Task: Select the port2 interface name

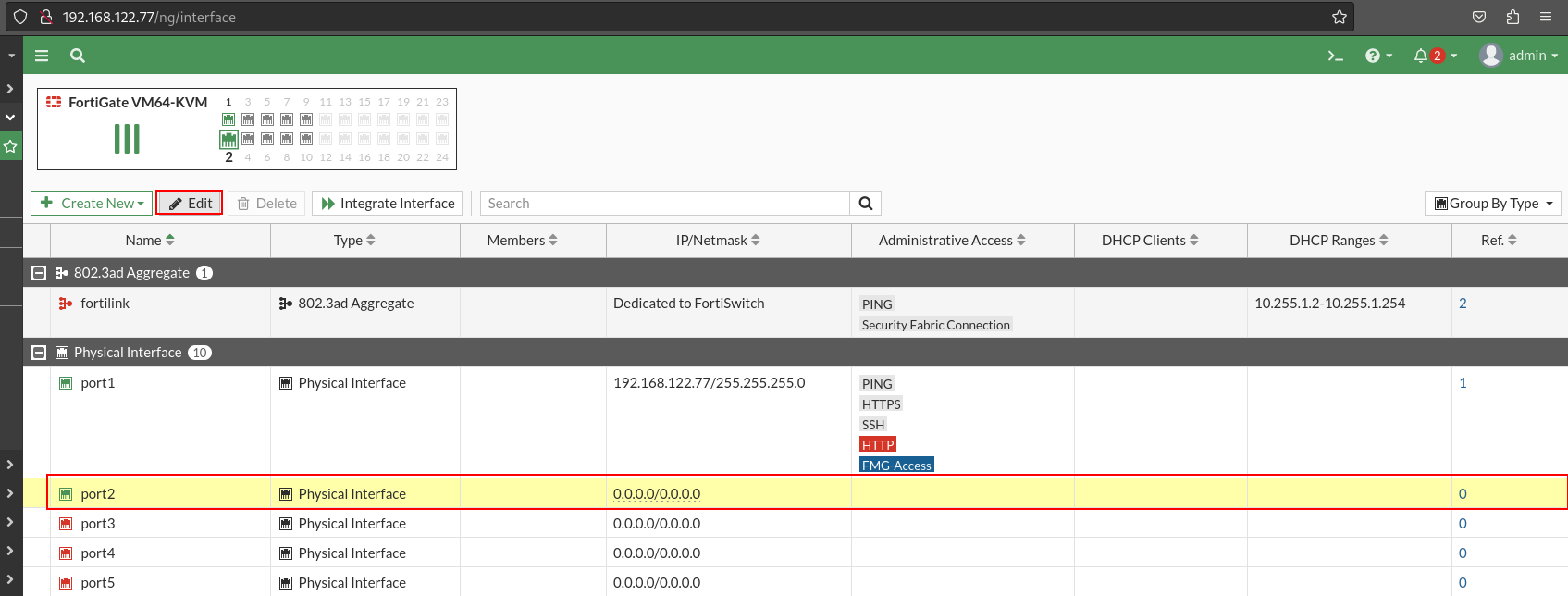Action: pyautogui.click(x=97, y=494)
